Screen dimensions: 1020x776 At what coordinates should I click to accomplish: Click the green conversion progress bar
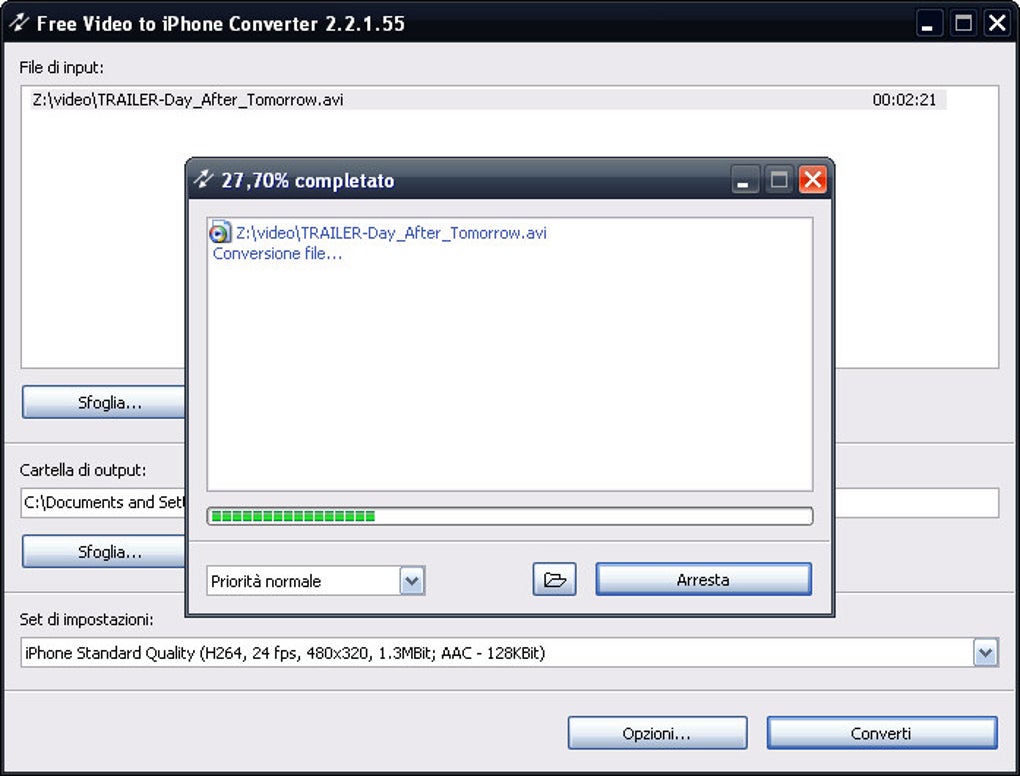510,516
